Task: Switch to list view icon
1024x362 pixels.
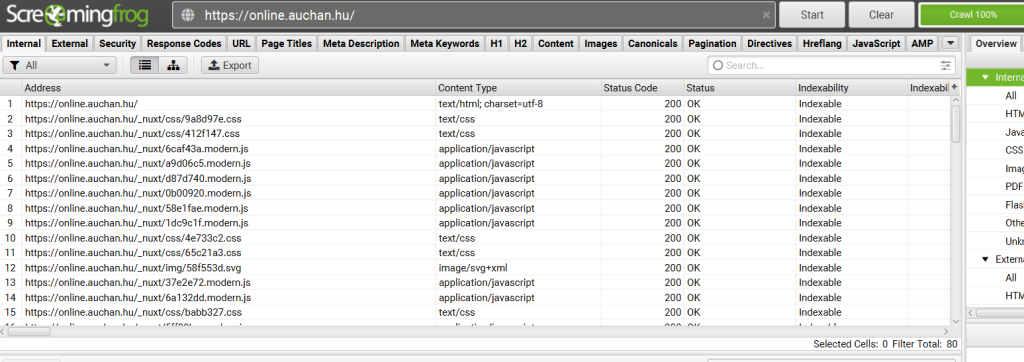Action: pyautogui.click(x=144, y=65)
